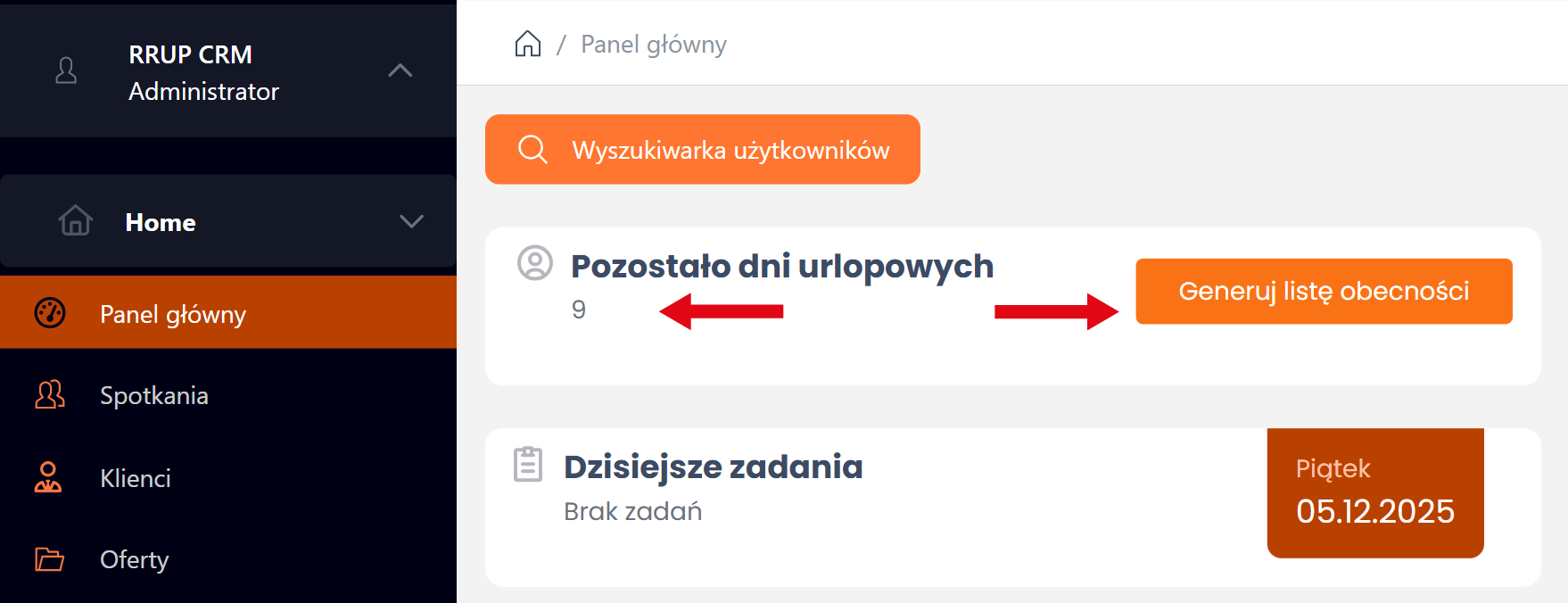
Task: Expand the Panel główny breadcrumb path
Action: pyautogui.click(x=653, y=44)
